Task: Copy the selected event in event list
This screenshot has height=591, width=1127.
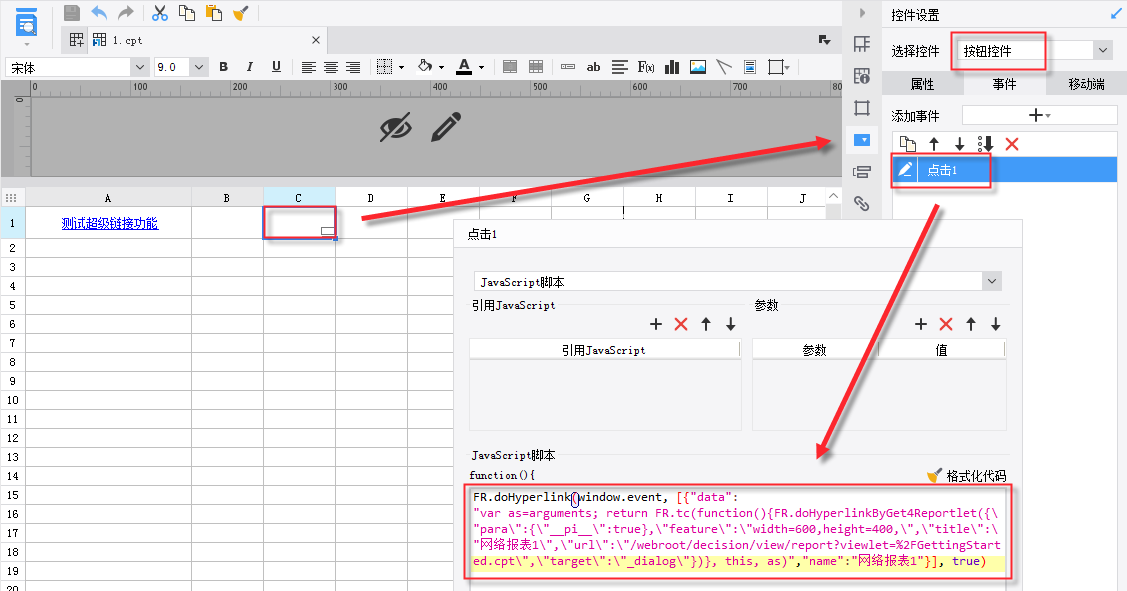Action: pos(908,144)
